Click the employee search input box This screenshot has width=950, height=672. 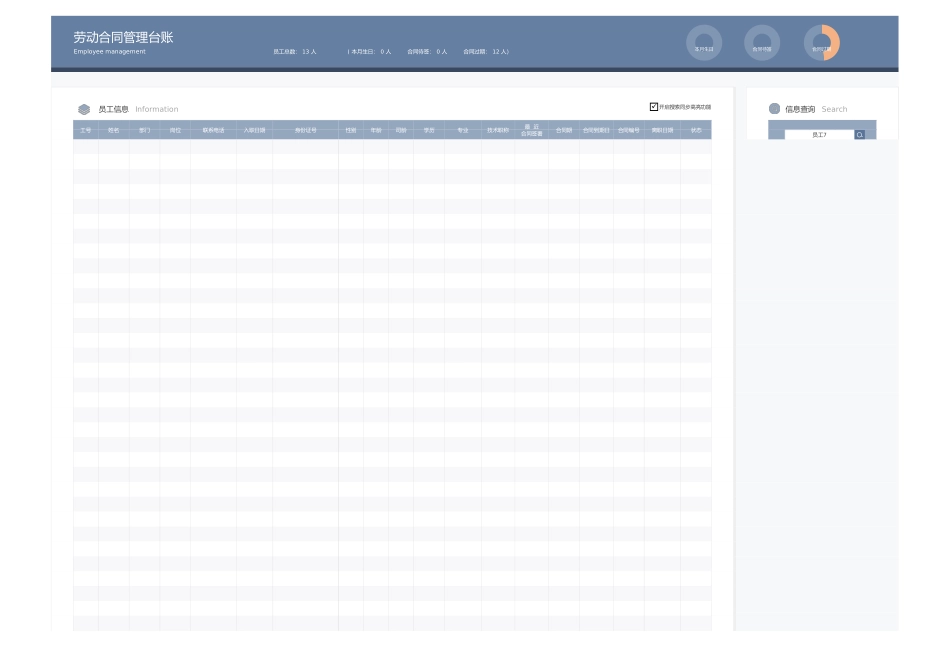(x=819, y=134)
